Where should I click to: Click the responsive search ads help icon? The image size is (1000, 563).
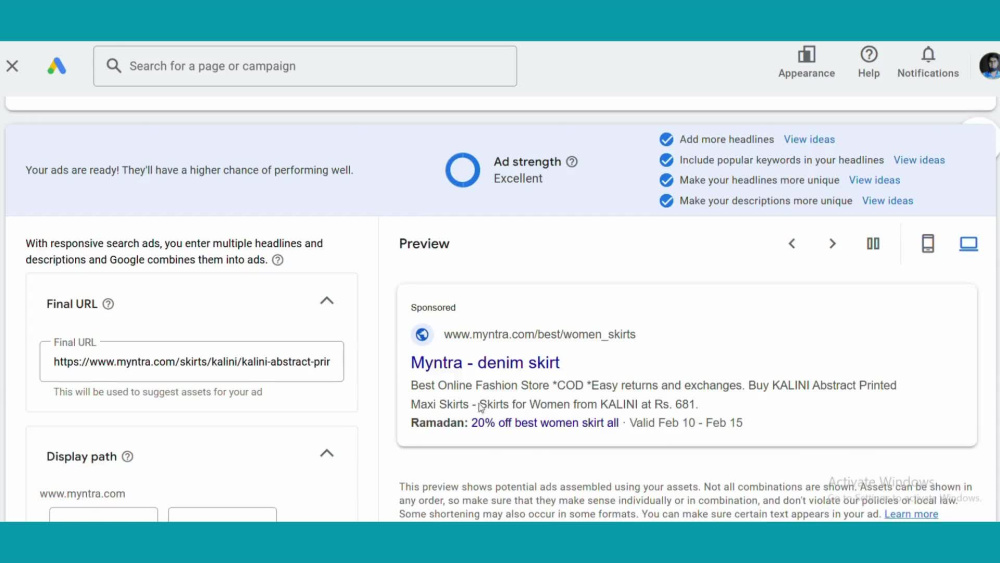tap(277, 260)
